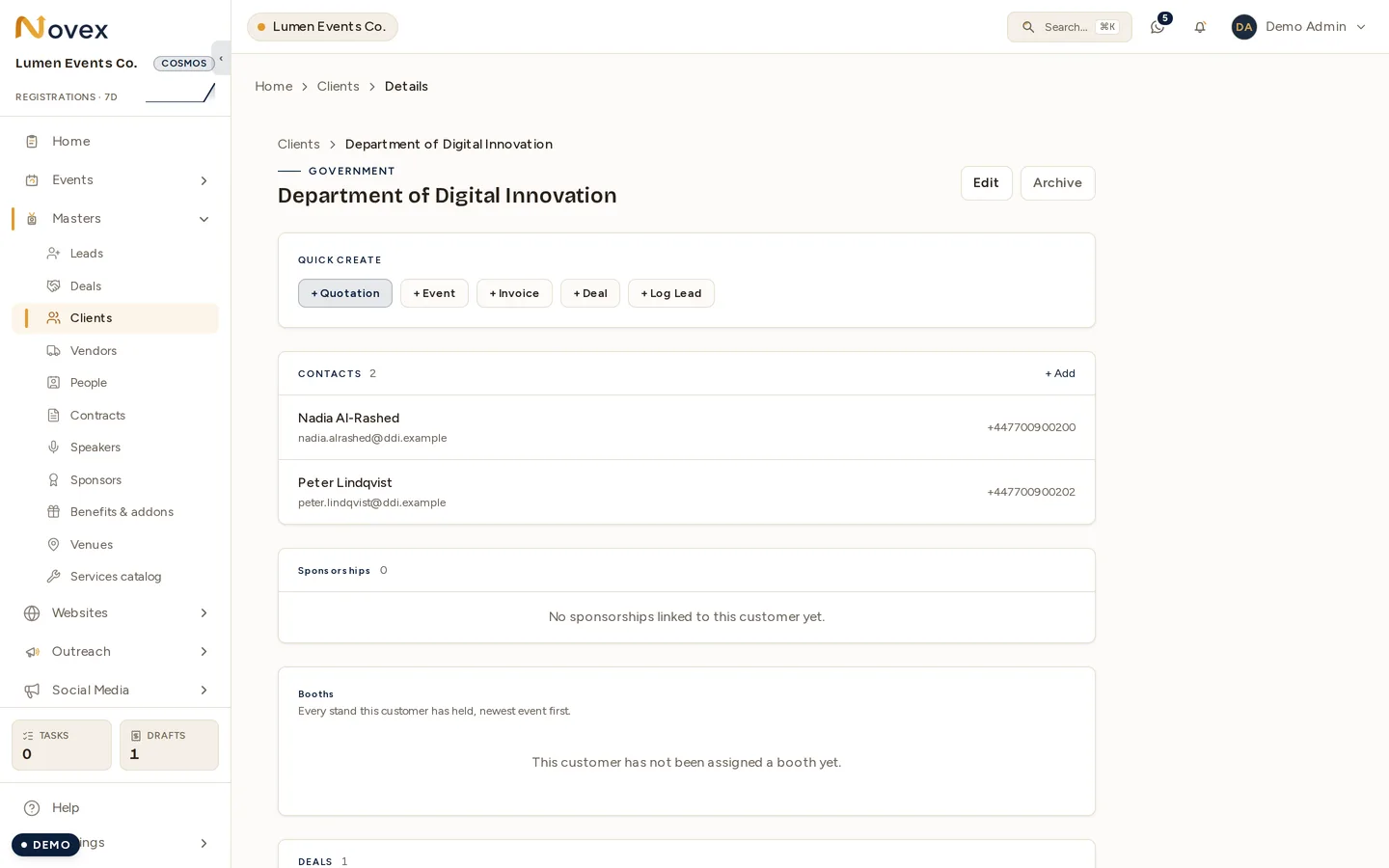Open Clients in the sidebar menu
Screen dimensions: 1389x868
pos(115,318)
